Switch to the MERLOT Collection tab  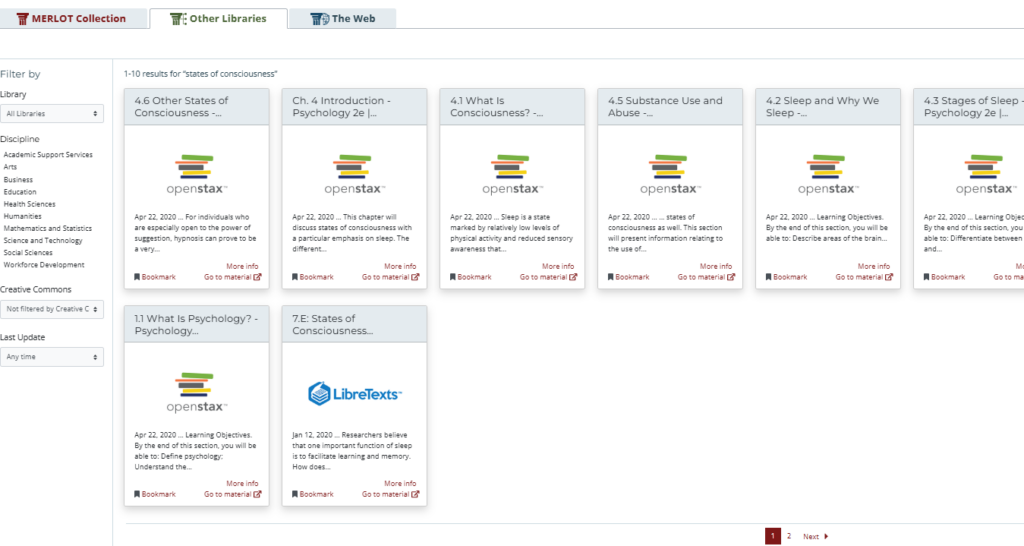pos(72,18)
